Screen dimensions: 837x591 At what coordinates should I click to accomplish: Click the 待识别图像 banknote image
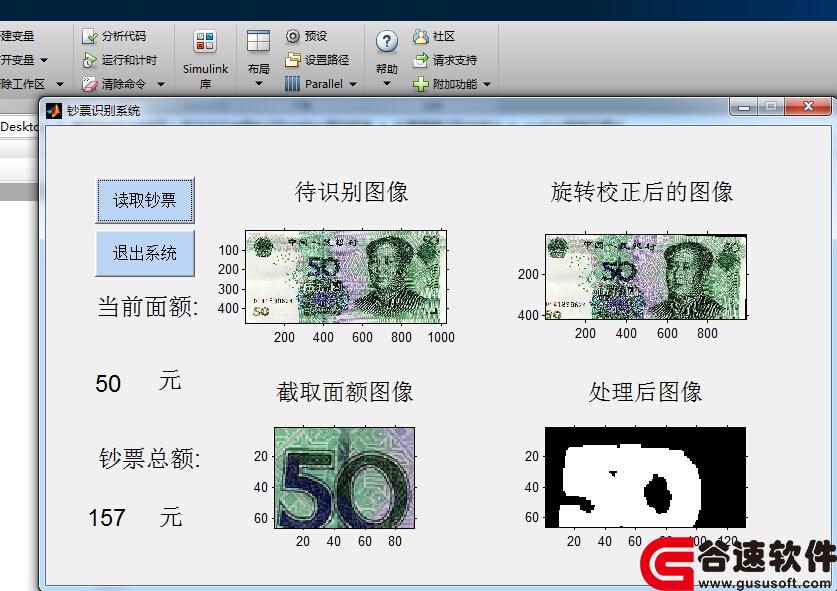point(346,277)
